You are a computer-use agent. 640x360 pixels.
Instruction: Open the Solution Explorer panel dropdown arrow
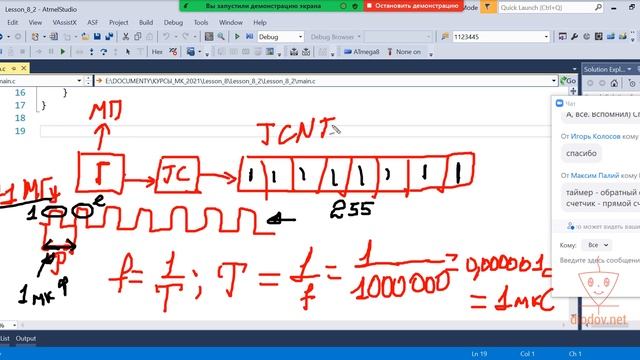(x=629, y=69)
